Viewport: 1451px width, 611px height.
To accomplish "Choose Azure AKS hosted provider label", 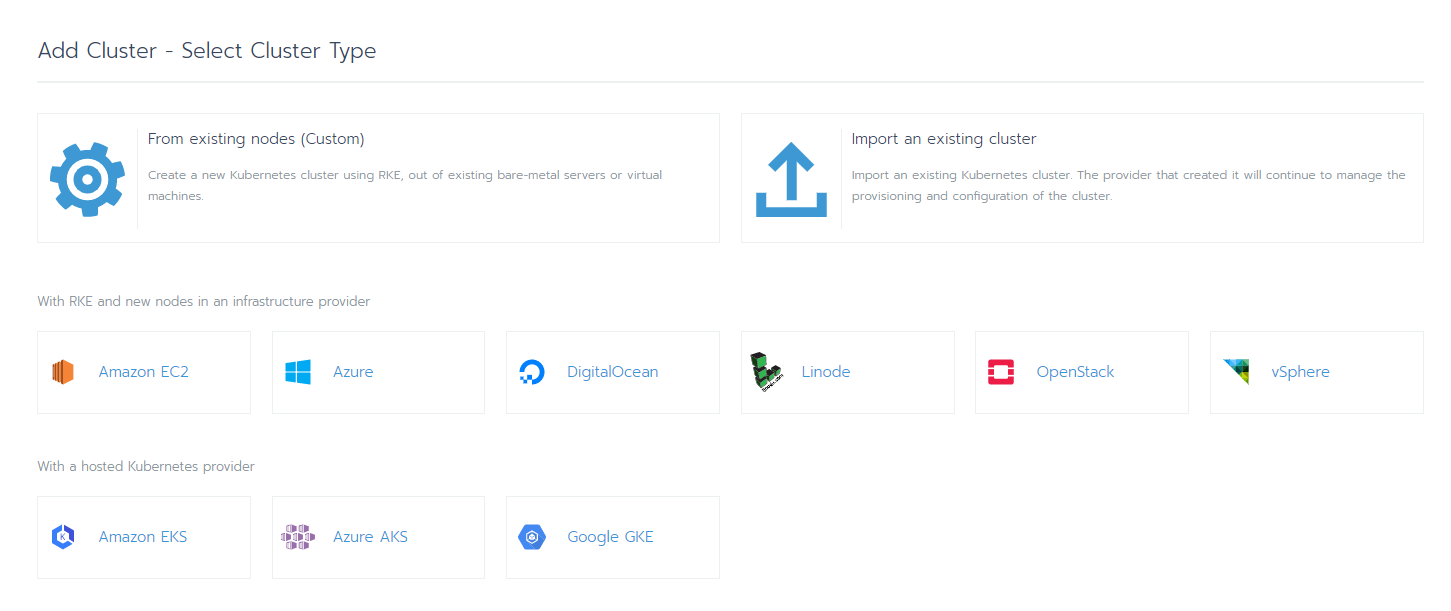I will point(370,537).
